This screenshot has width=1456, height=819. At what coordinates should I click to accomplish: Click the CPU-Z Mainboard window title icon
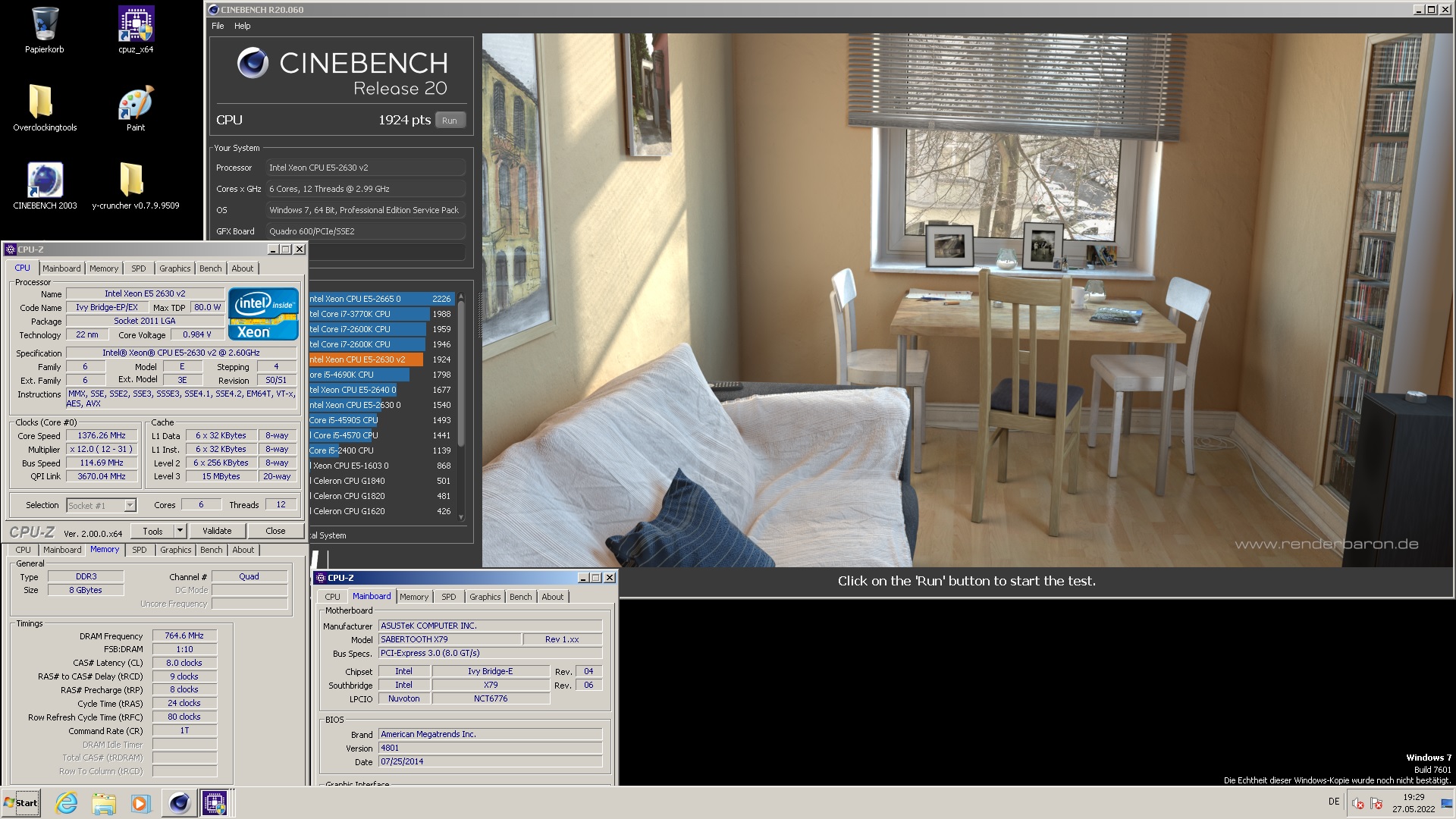[x=320, y=578]
